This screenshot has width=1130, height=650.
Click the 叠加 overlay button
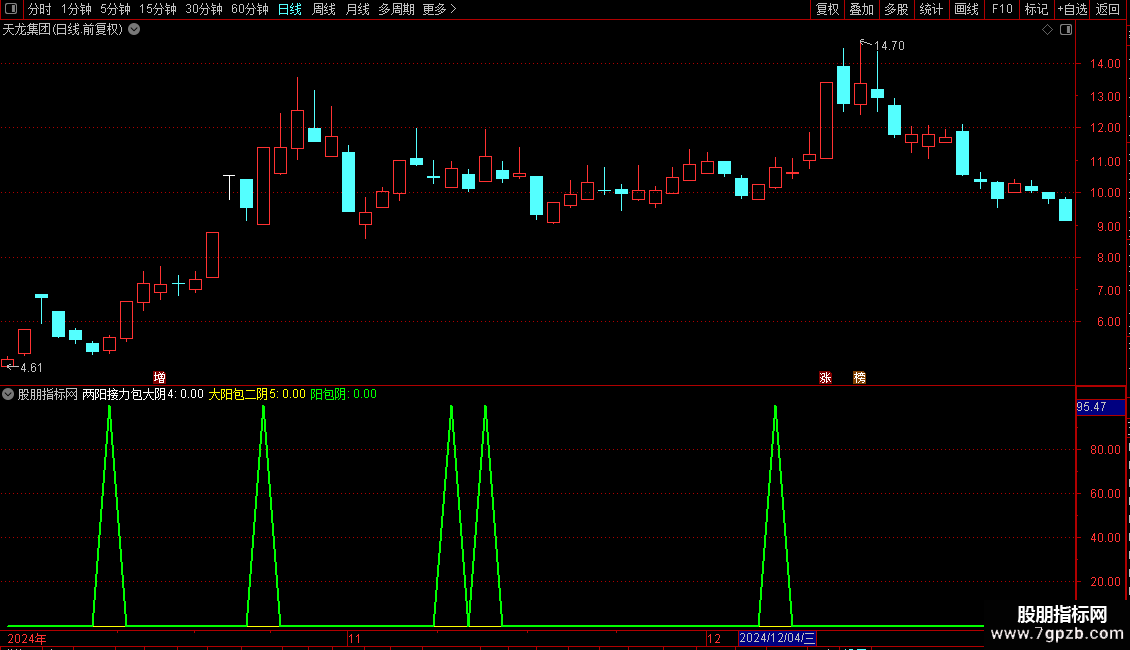(x=862, y=9)
